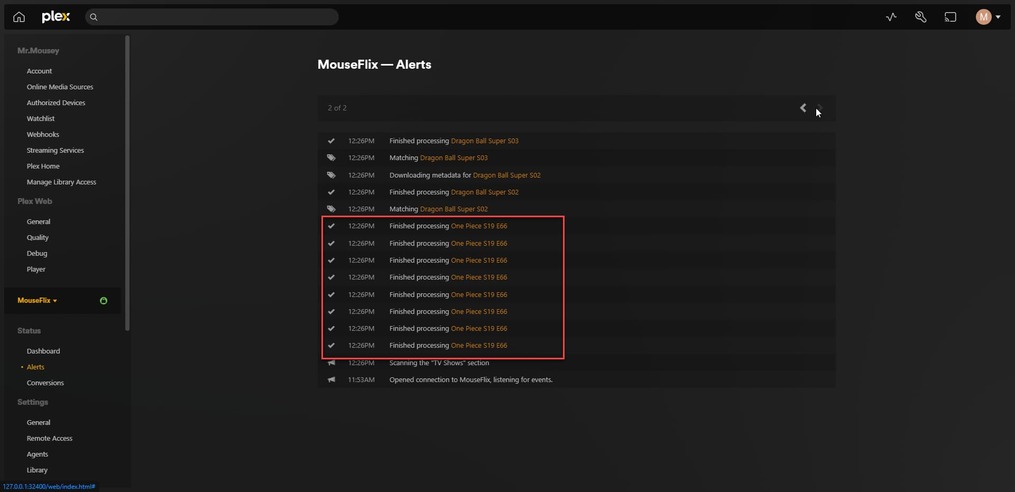The height and width of the screenshot is (492, 1015).
Task: Click tag icon on Matching Dragon Ball S03 row
Action: point(331,158)
